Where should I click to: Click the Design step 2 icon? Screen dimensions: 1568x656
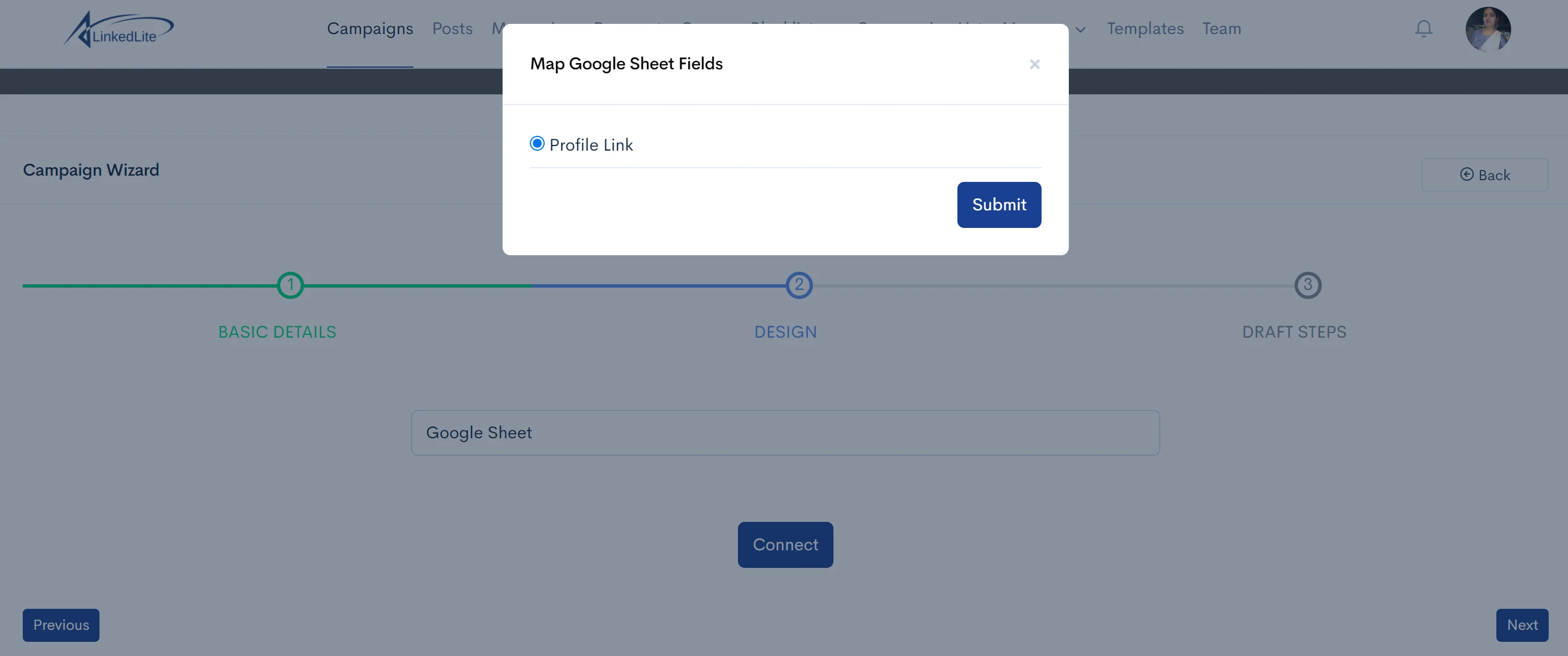799,285
